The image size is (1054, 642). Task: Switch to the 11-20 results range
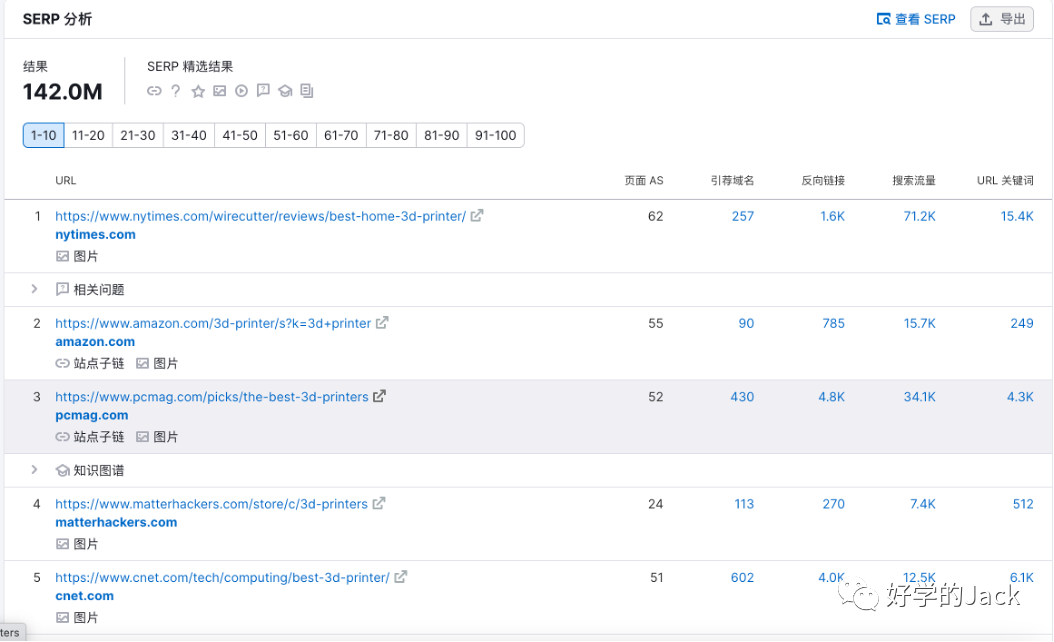tap(88, 135)
